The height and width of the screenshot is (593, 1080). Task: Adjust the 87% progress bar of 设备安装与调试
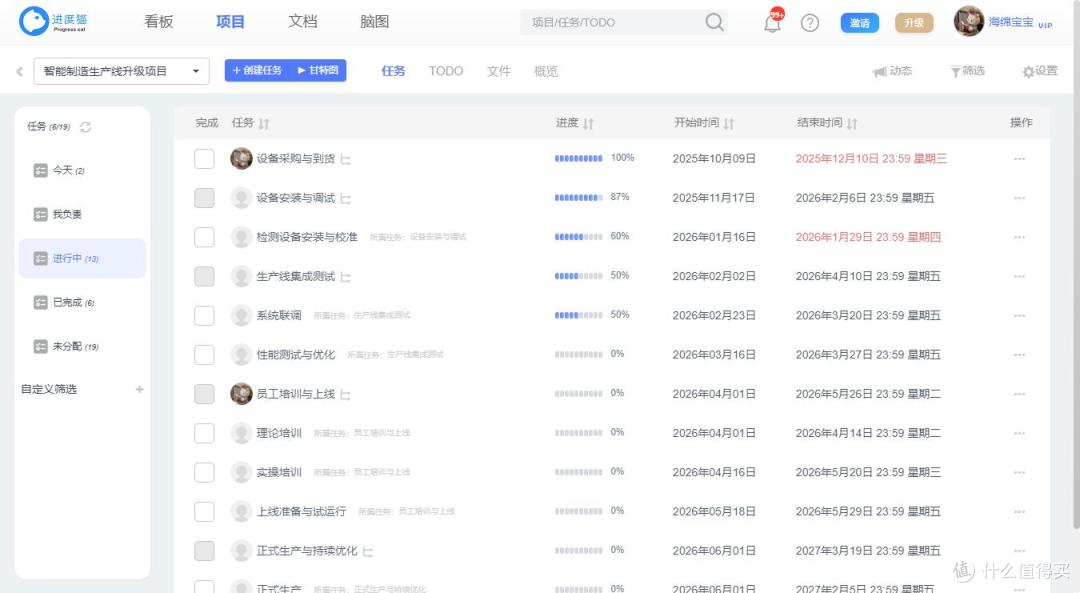[x=579, y=198]
